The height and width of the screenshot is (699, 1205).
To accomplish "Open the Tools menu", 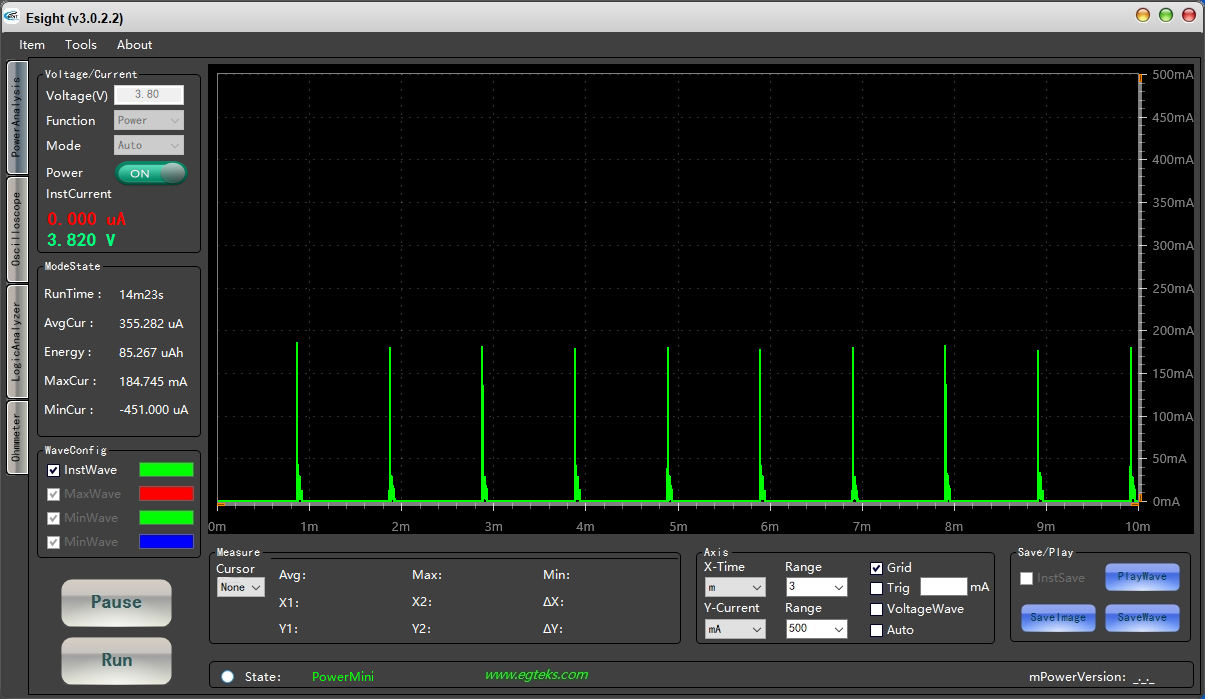I will click(81, 45).
